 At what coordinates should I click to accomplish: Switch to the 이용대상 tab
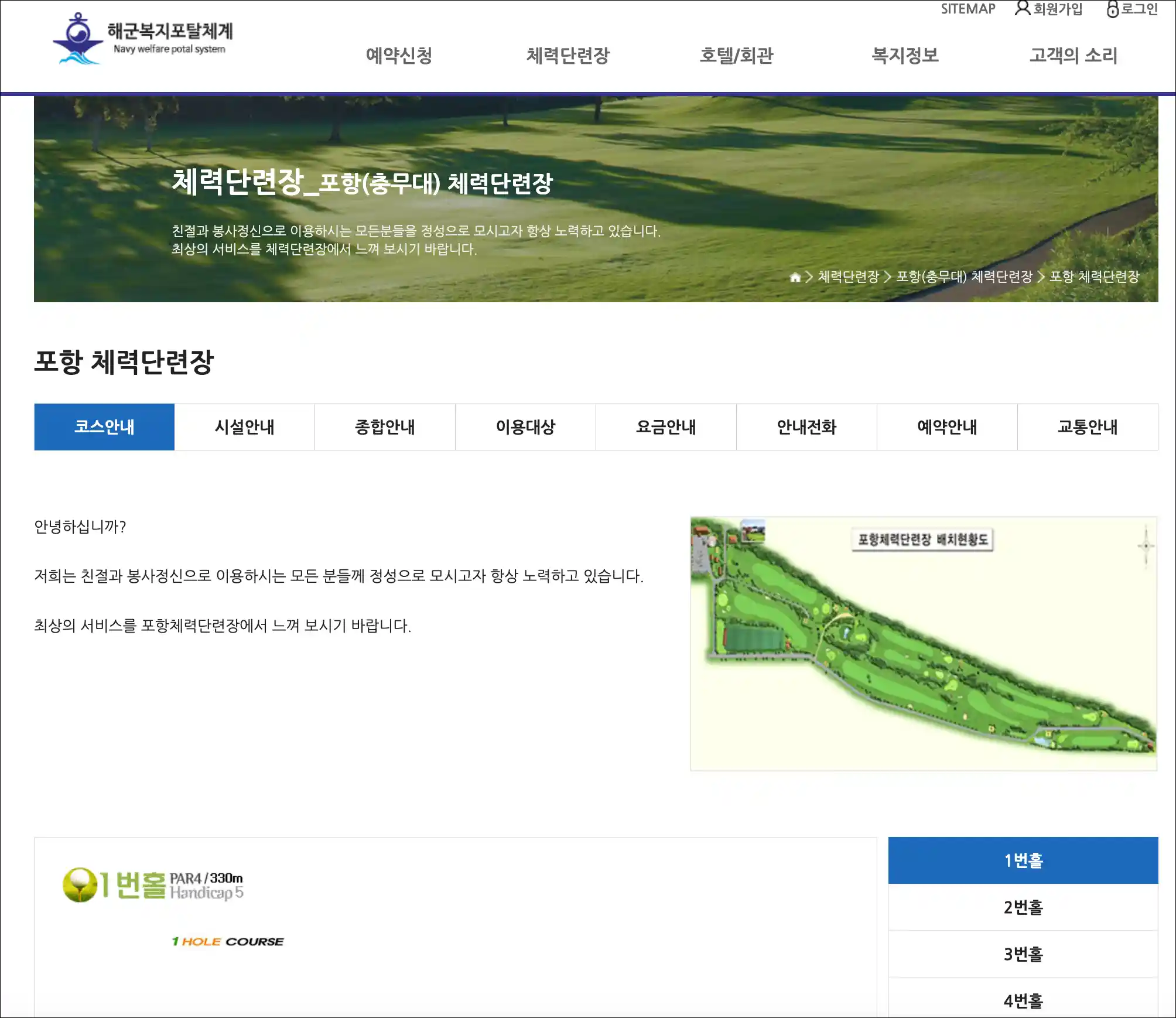[x=525, y=427]
